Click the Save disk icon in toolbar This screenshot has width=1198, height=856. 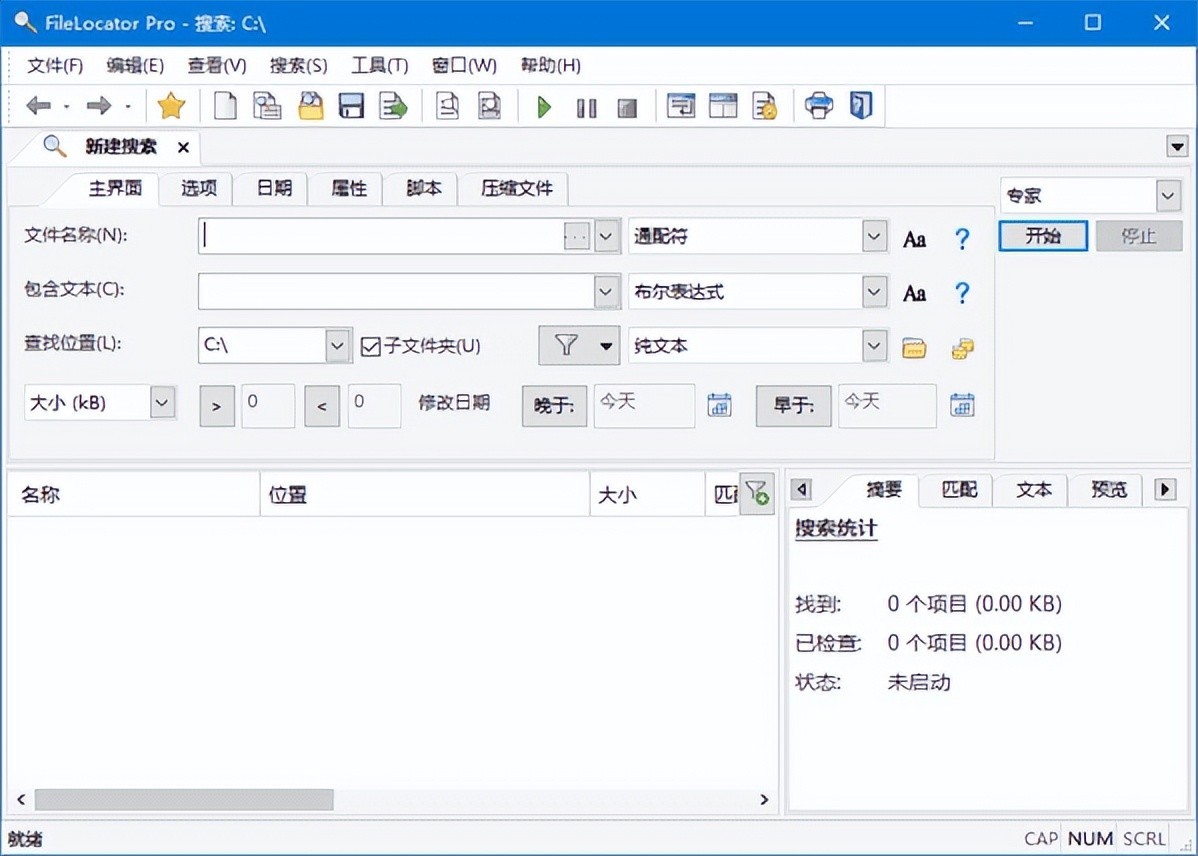click(x=351, y=106)
